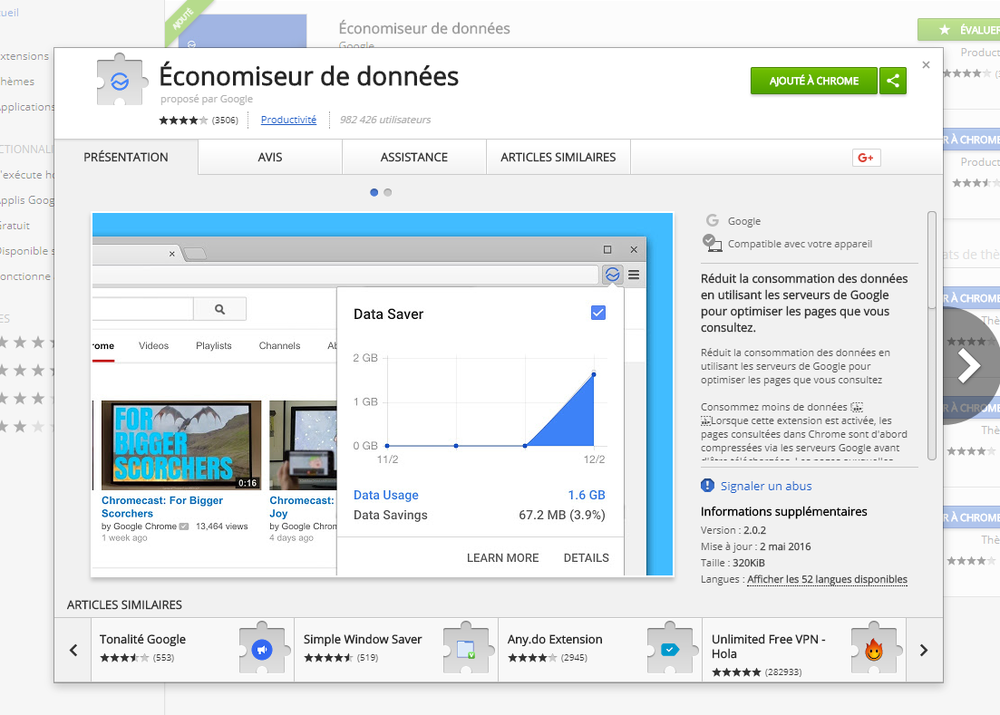Click the Unlimited Free VPN - Hola flame icon

[874, 649]
